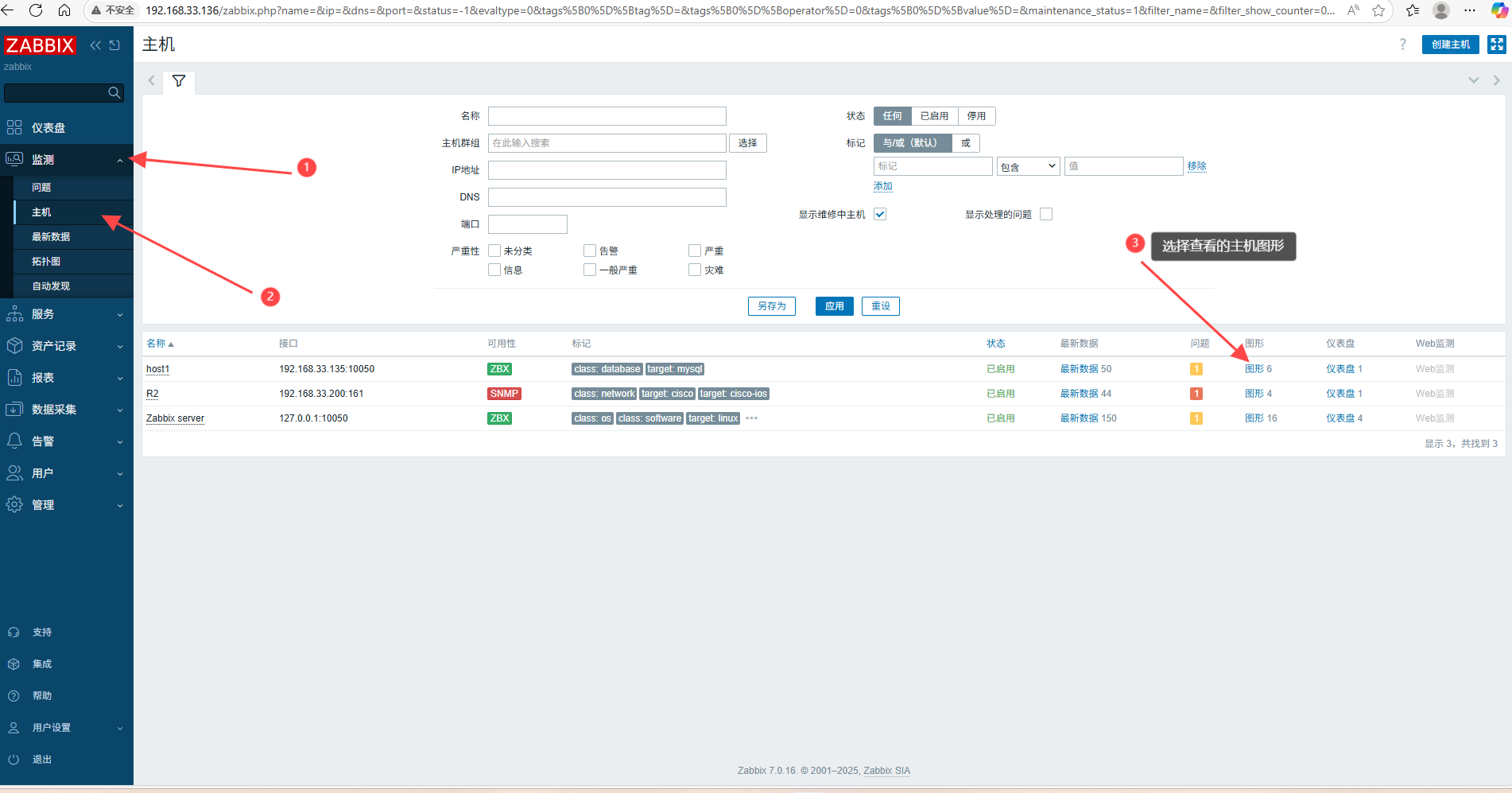Select 已启用 status option

pyautogui.click(x=934, y=116)
